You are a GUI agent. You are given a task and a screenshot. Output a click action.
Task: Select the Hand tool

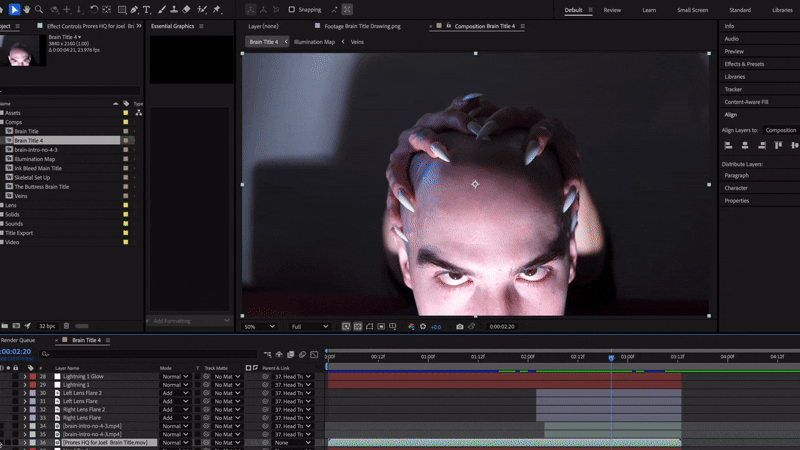tap(26, 10)
